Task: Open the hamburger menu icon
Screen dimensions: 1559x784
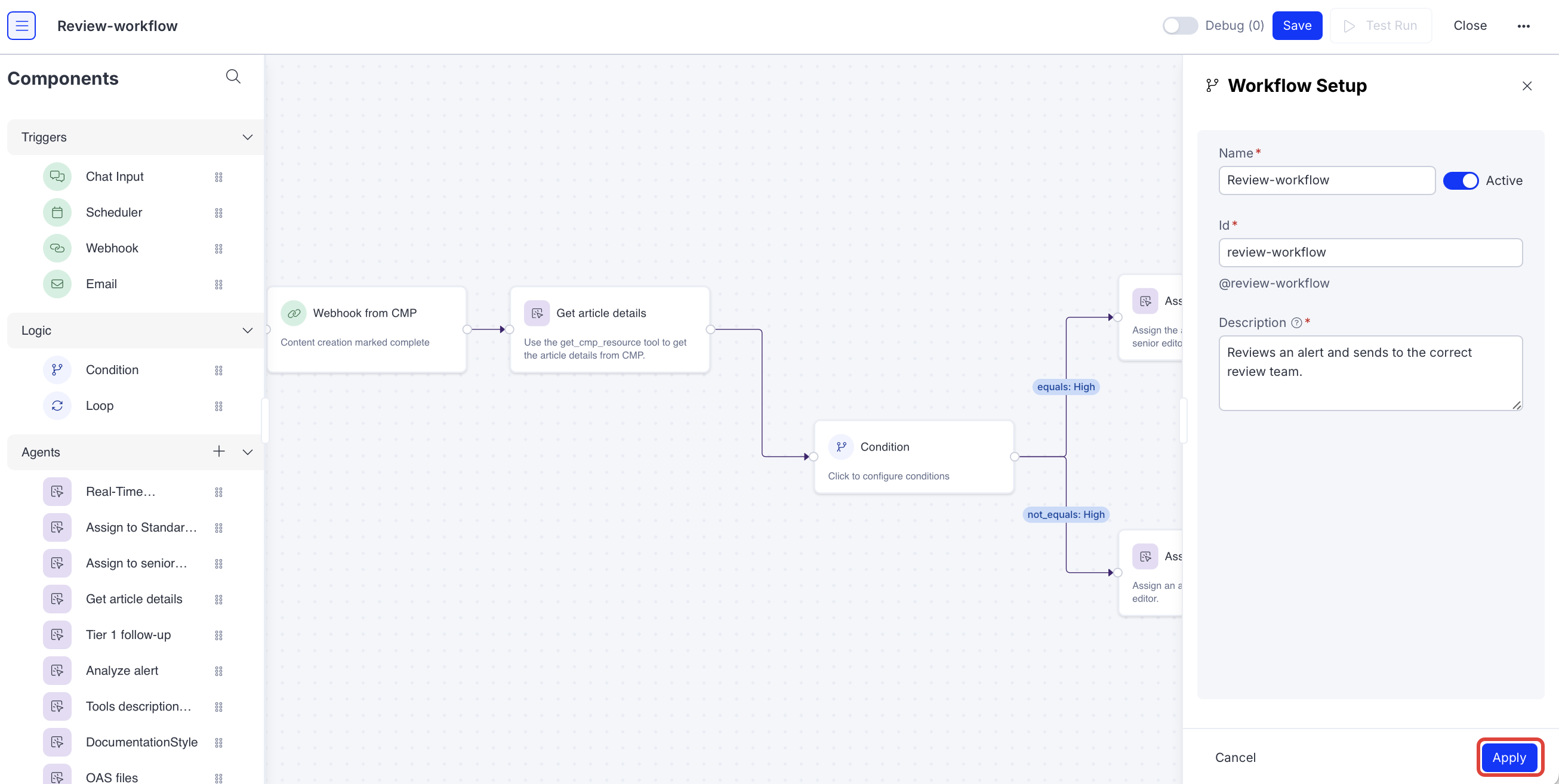Action: coord(22,26)
